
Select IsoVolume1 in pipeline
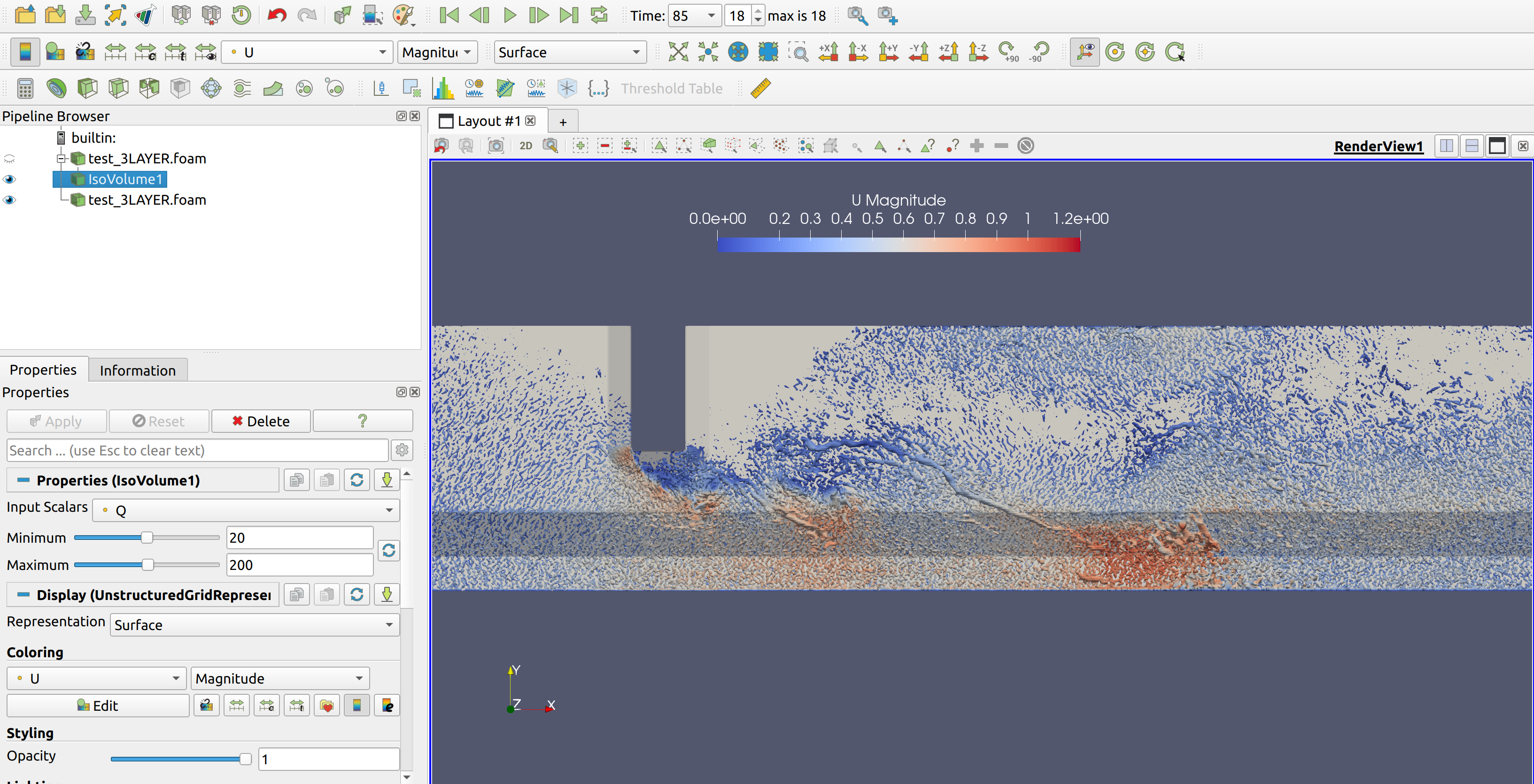point(125,179)
